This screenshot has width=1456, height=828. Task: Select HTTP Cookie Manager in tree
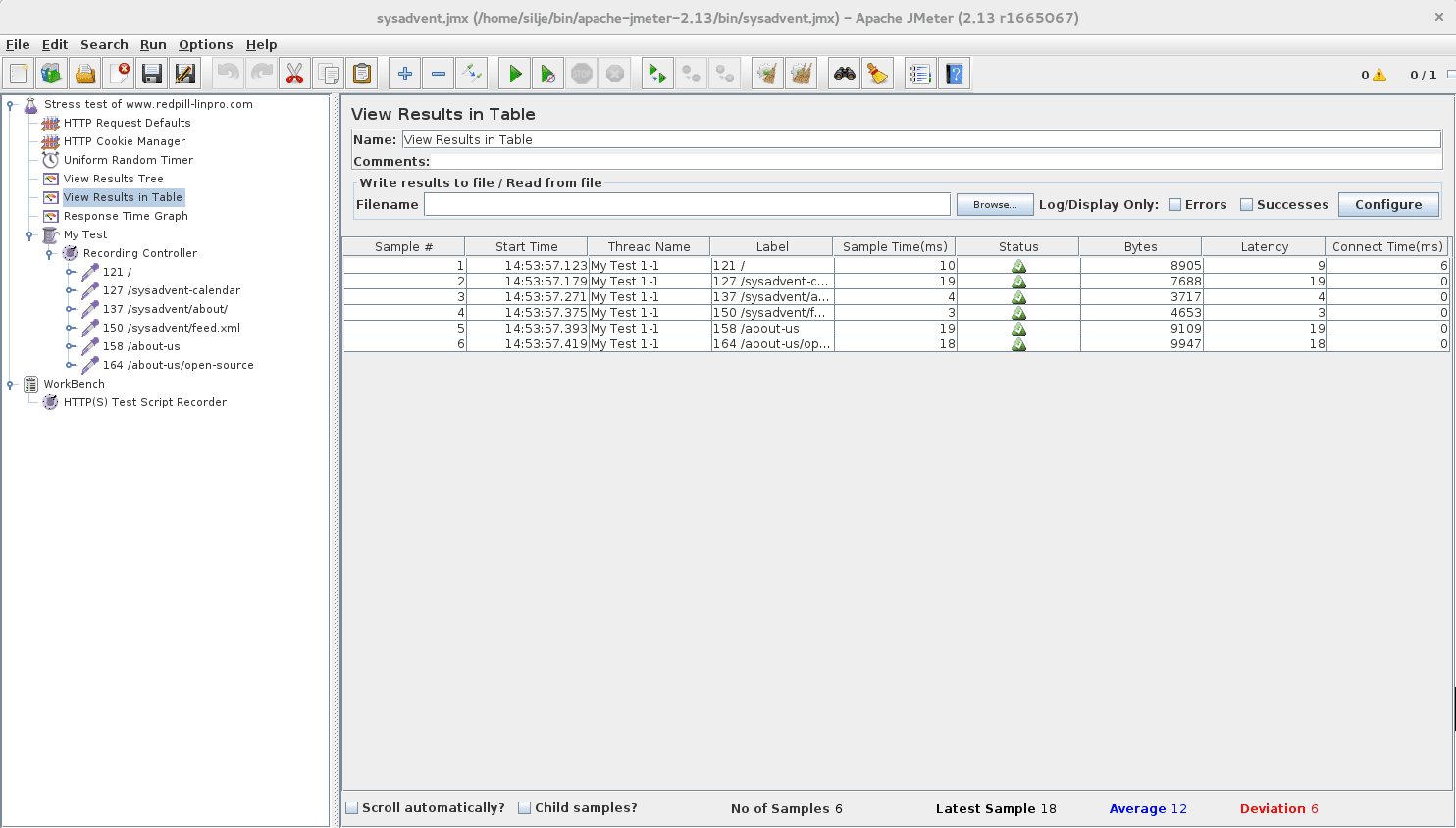coord(125,142)
